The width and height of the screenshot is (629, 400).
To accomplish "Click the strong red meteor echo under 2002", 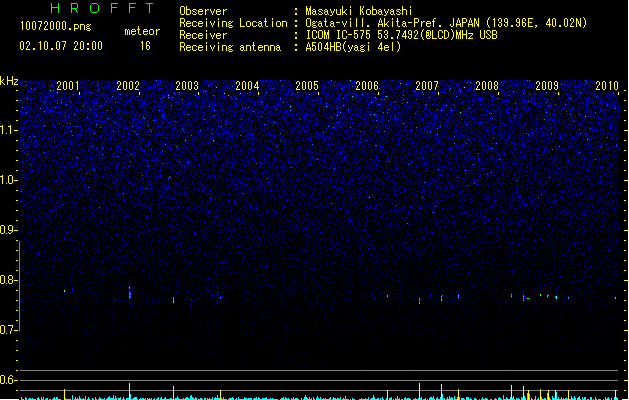I will click(130, 293).
